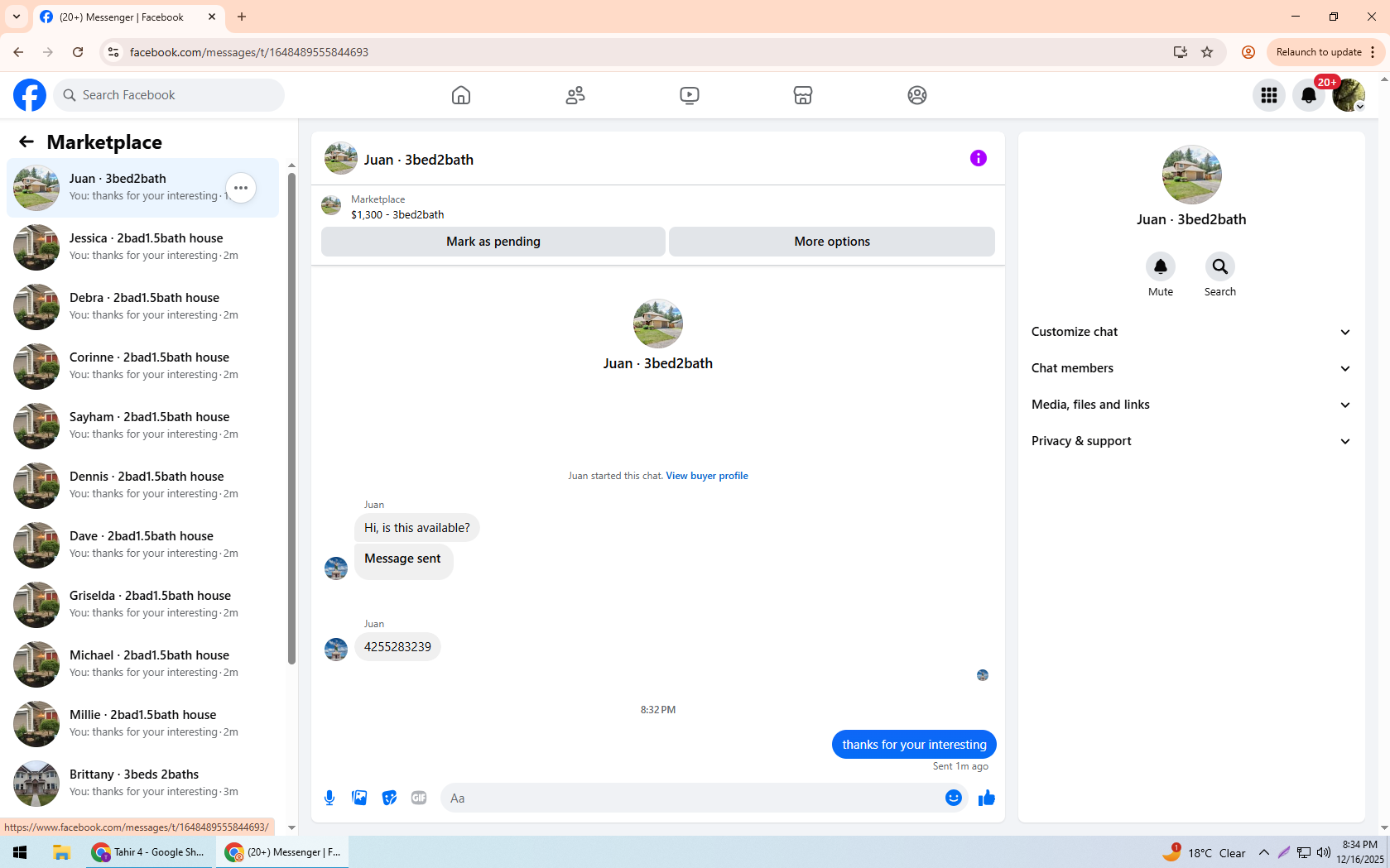Open More options for the listing
The height and width of the screenshot is (868, 1390).
[832, 242]
